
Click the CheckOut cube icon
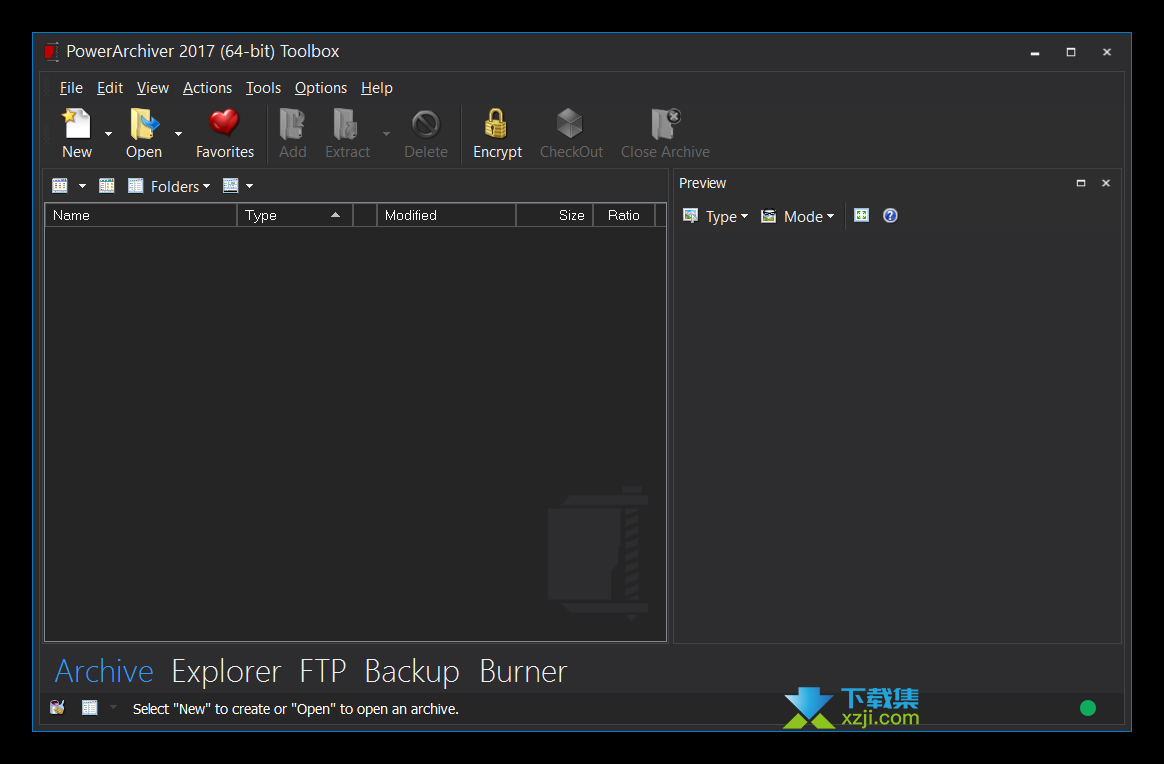[x=570, y=123]
